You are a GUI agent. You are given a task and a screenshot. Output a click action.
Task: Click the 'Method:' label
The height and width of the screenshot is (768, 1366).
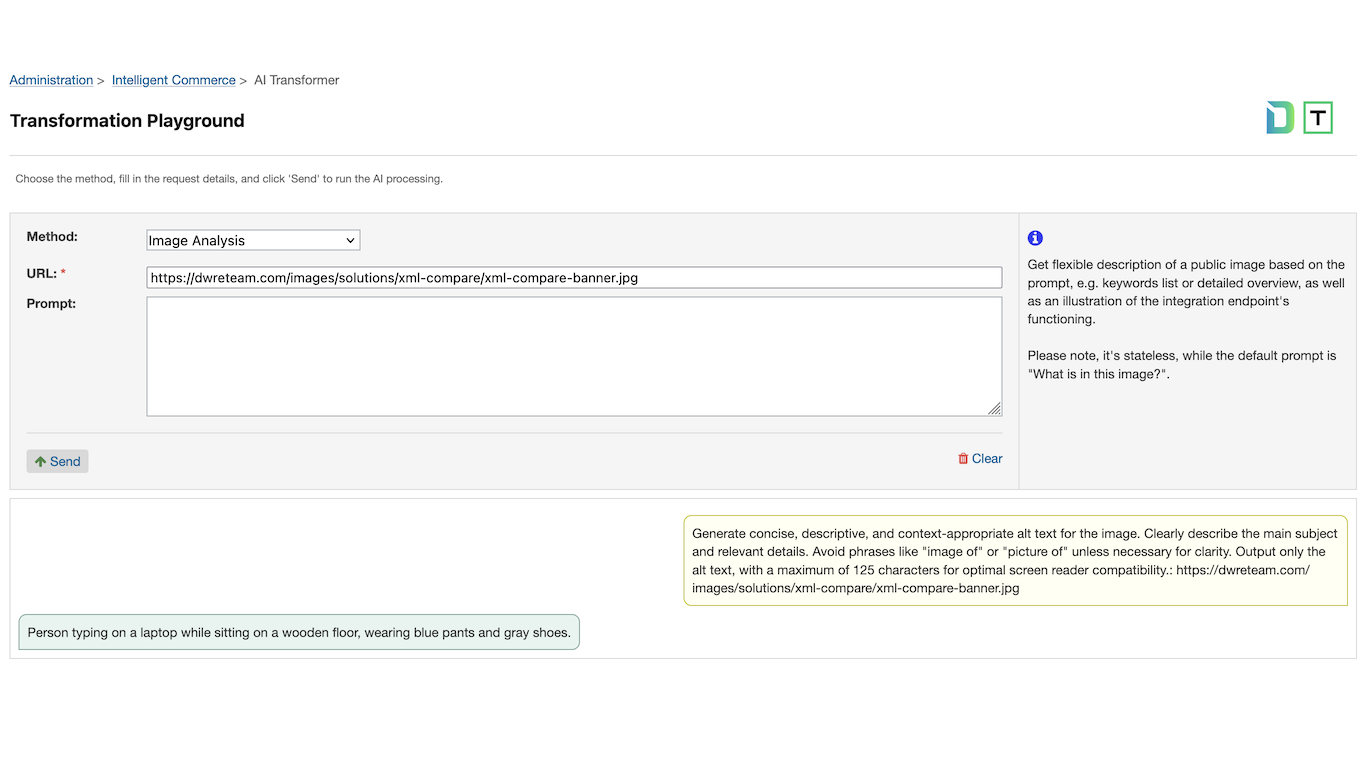[x=52, y=237]
